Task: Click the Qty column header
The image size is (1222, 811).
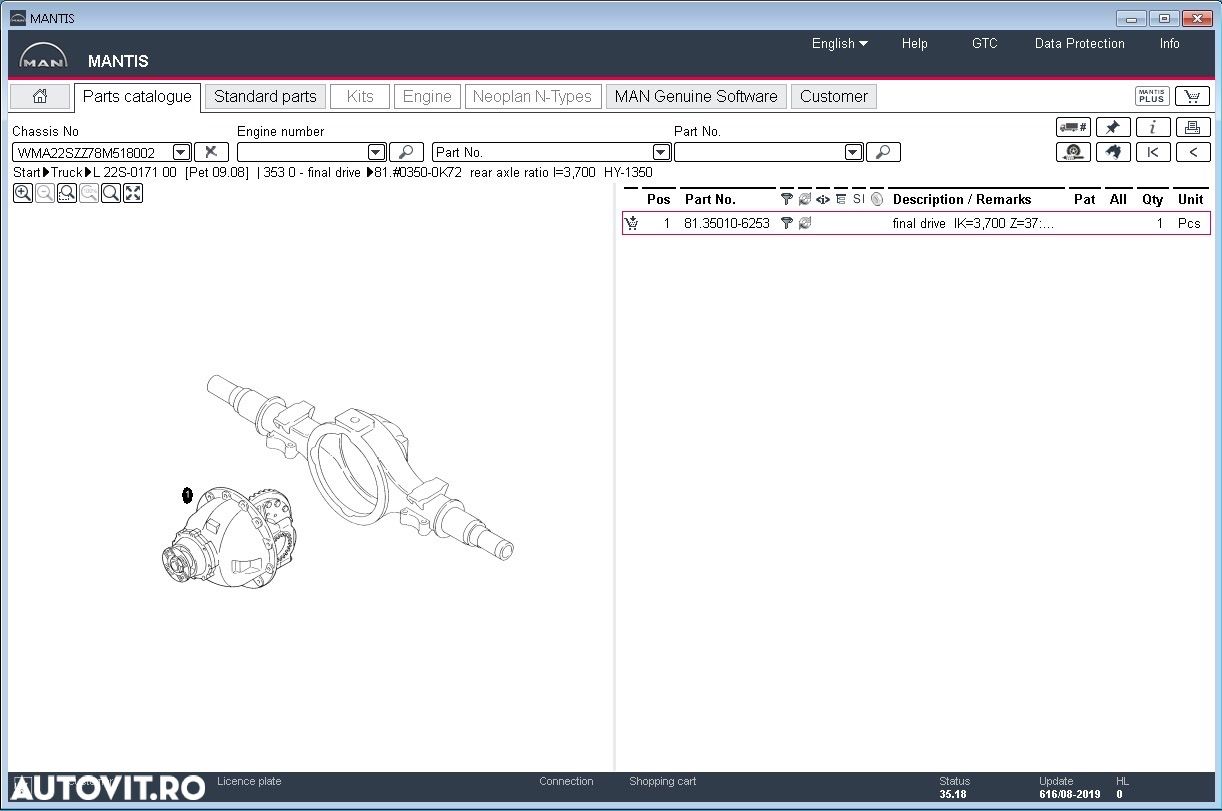Action: coord(1153,199)
